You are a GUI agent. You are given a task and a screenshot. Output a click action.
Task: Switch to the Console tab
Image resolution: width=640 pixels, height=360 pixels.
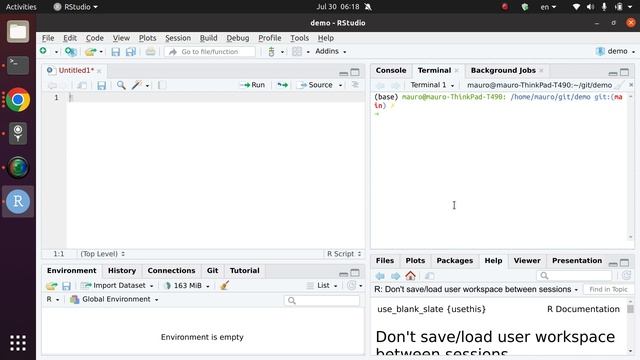pos(391,70)
